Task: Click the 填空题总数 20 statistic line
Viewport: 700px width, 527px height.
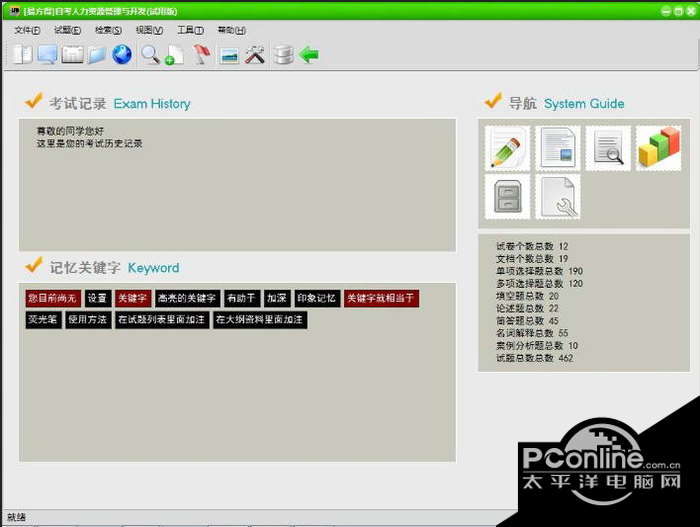Action: click(527, 296)
